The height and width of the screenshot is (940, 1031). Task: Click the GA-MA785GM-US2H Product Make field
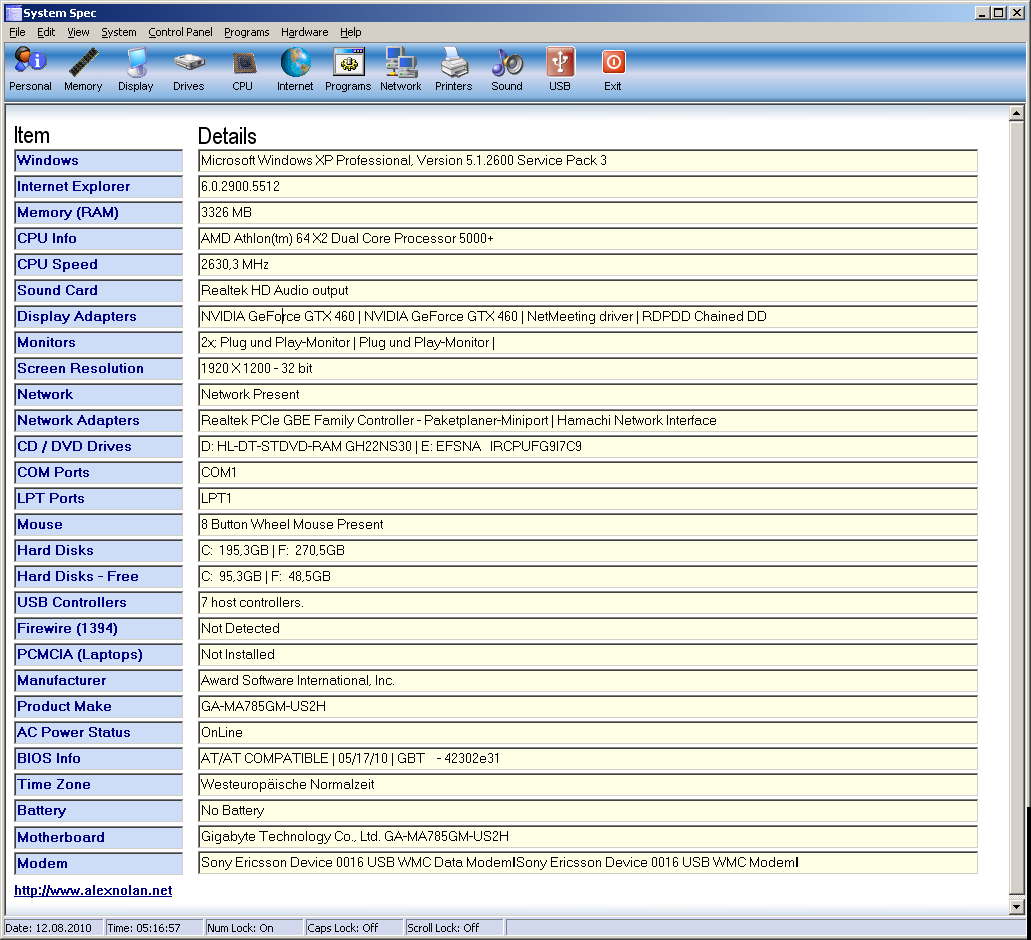tap(588, 707)
